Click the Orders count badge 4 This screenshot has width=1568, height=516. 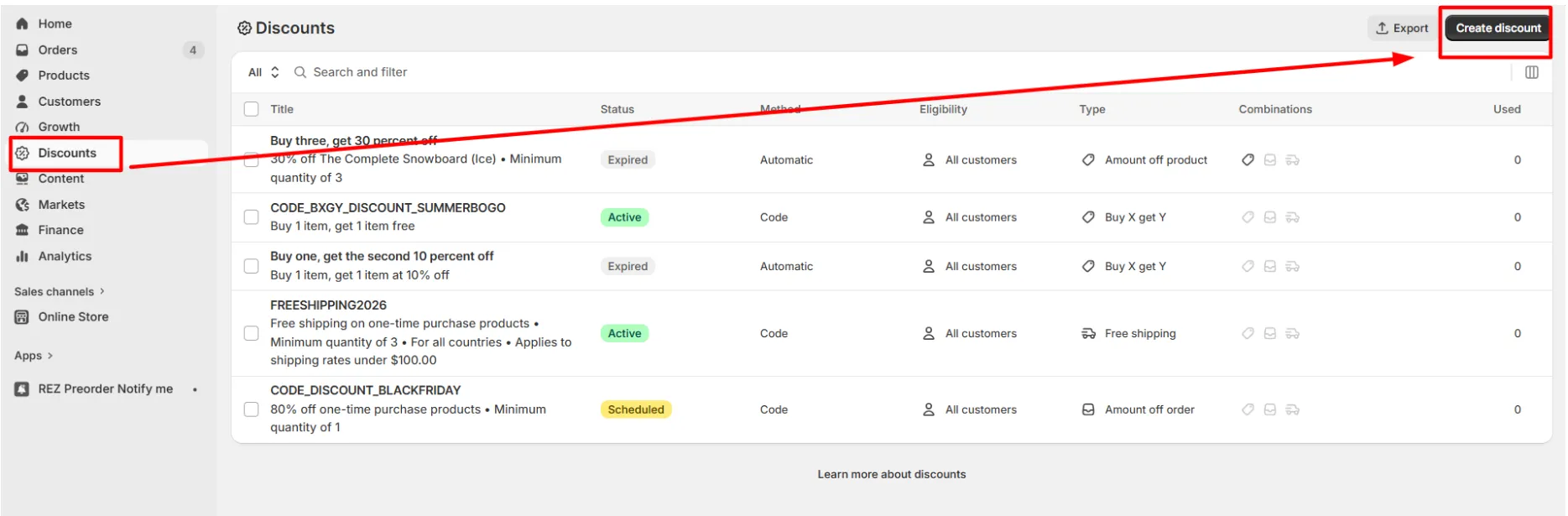(193, 50)
